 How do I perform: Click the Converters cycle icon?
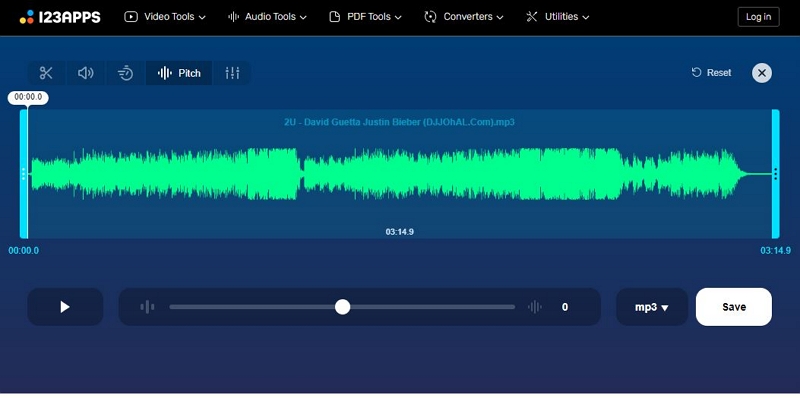[x=430, y=17]
